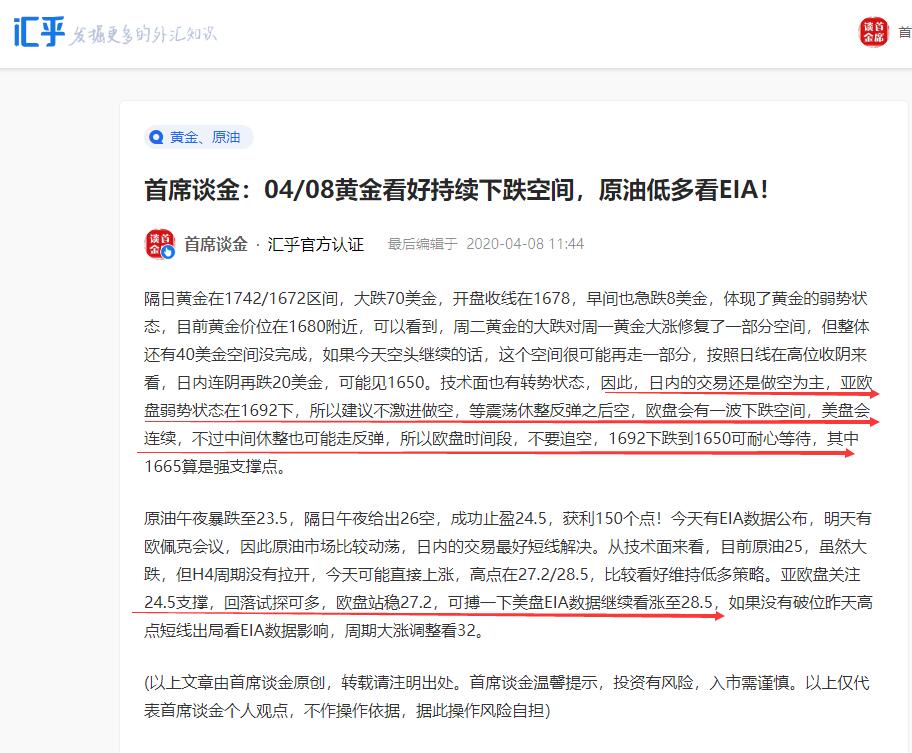The height and width of the screenshot is (753, 912).
Task: Open the author's red avatar below the title
Action: pos(159,244)
